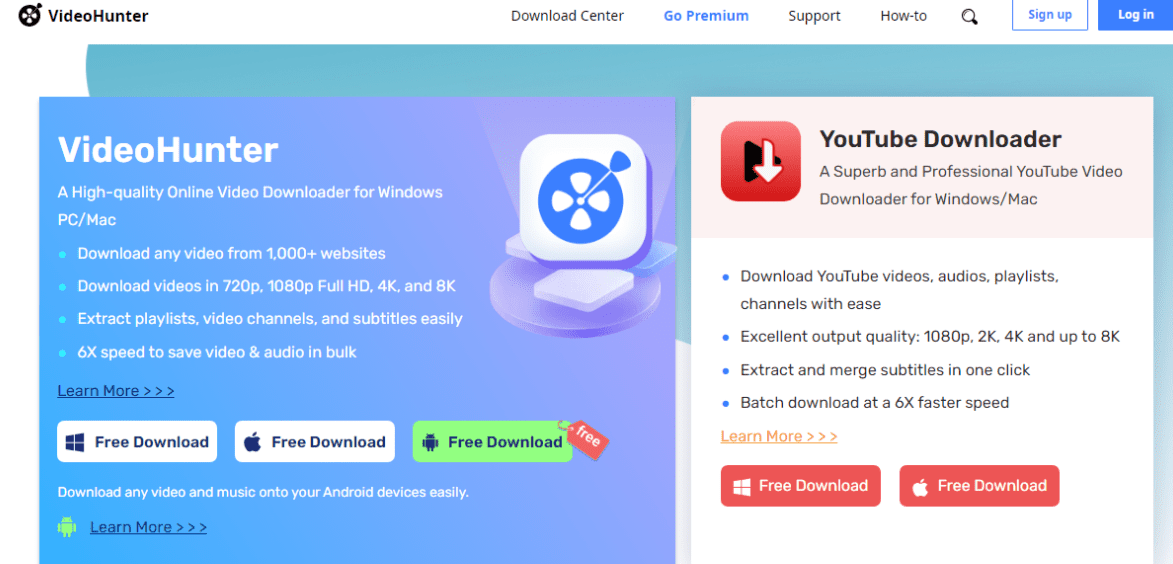This screenshot has width=1173, height=564.
Task: Open the Download Center menu
Action: (x=567, y=16)
